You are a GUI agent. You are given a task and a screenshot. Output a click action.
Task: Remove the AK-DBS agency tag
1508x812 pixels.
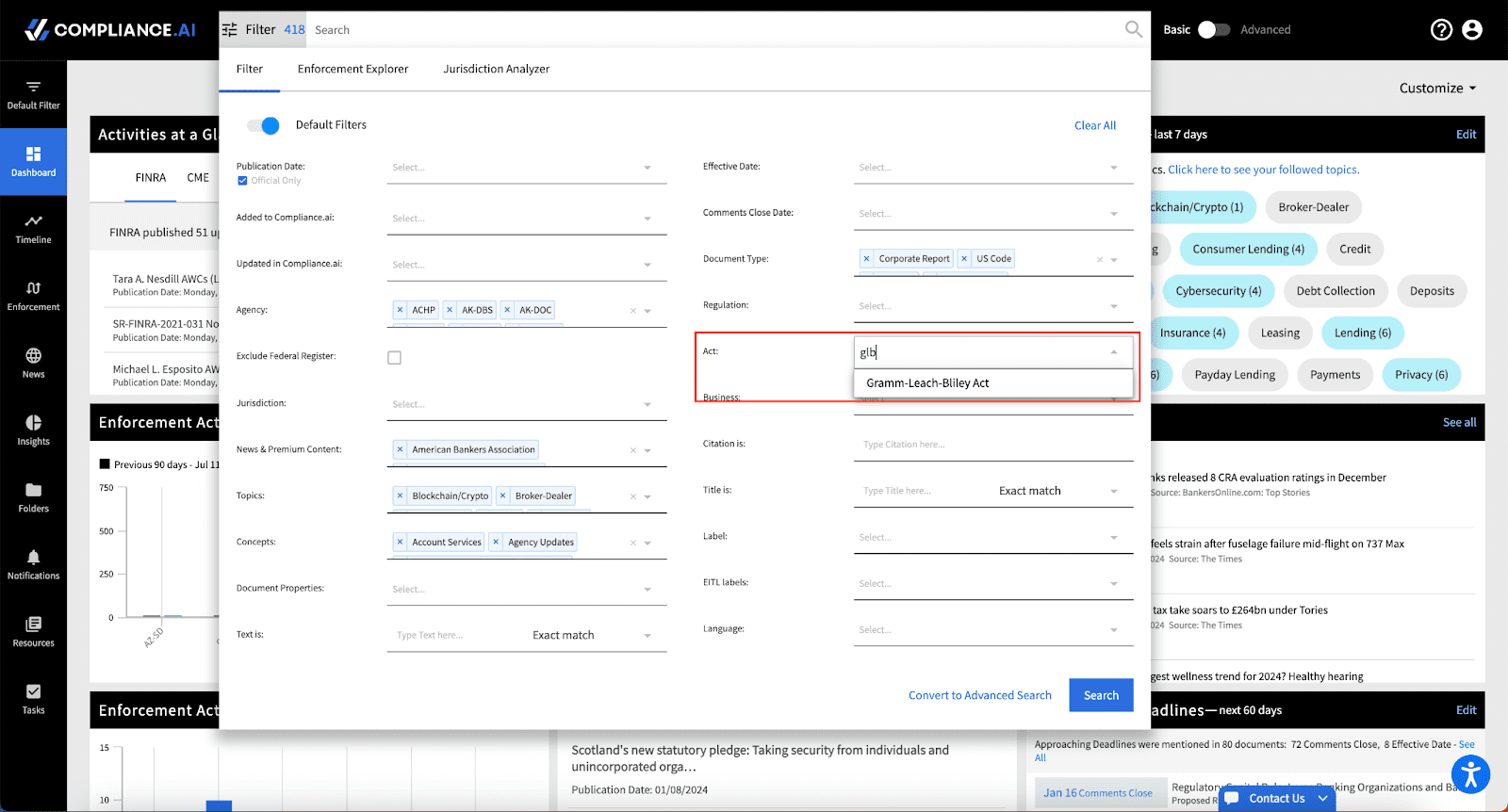pyautogui.click(x=450, y=310)
